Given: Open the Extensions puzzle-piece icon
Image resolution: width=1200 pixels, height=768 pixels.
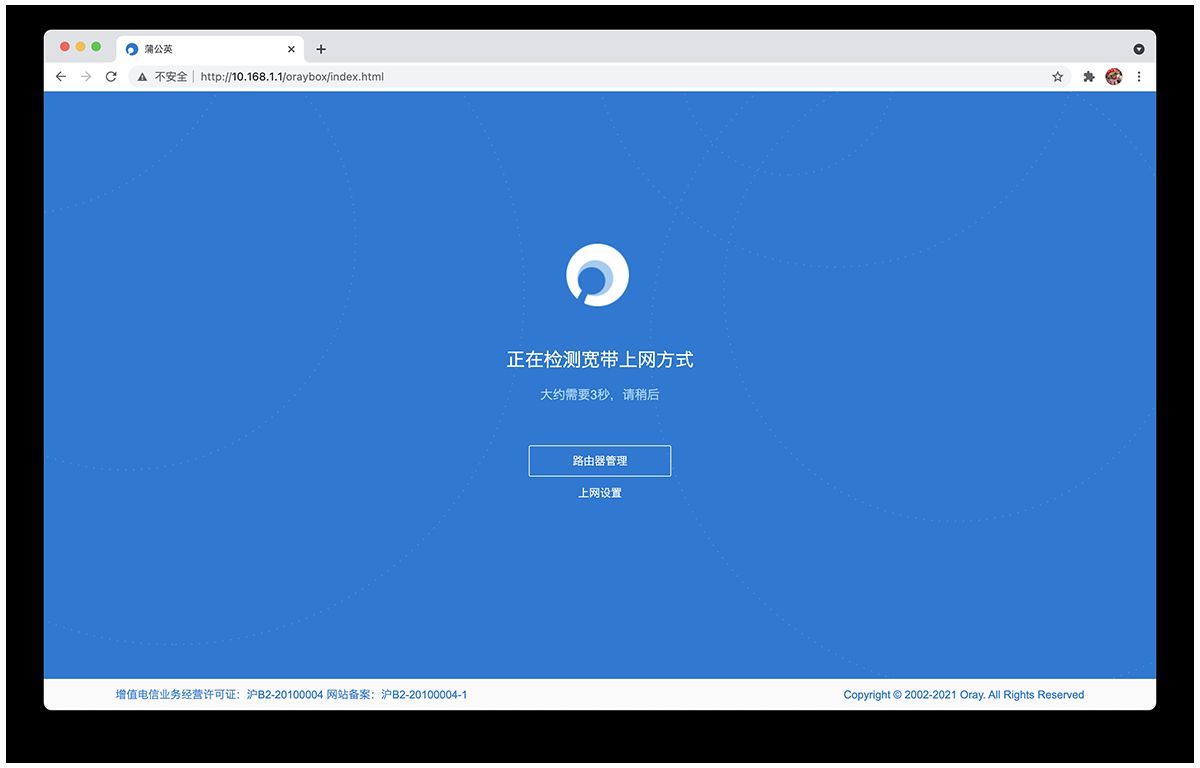Looking at the screenshot, I should click(1089, 77).
